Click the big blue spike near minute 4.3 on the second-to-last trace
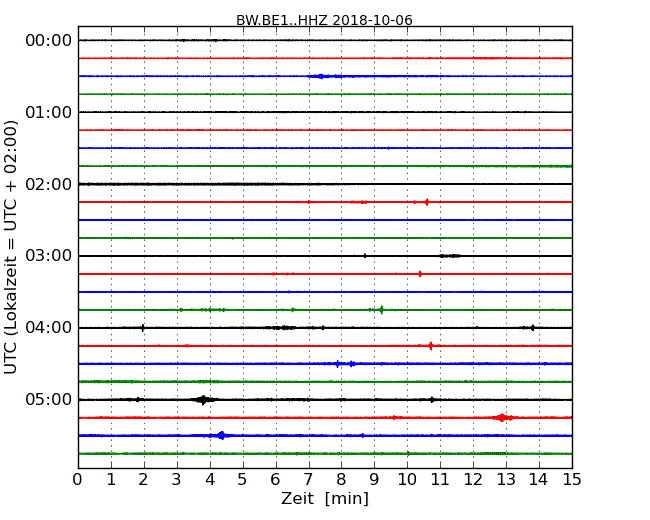The width and height of the screenshot is (650, 520). coord(221,435)
